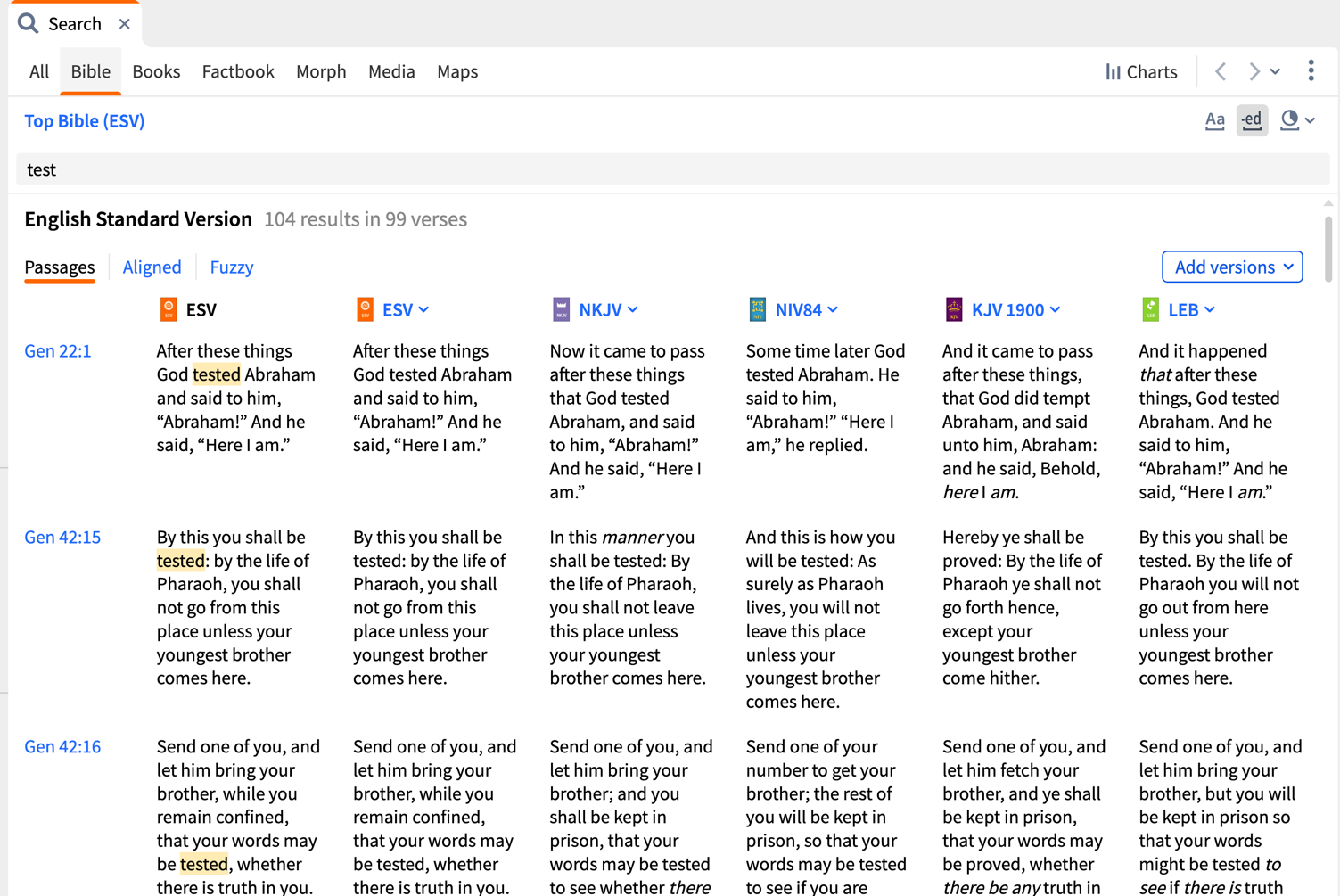Switch to the Books tab

coord(156,71)
